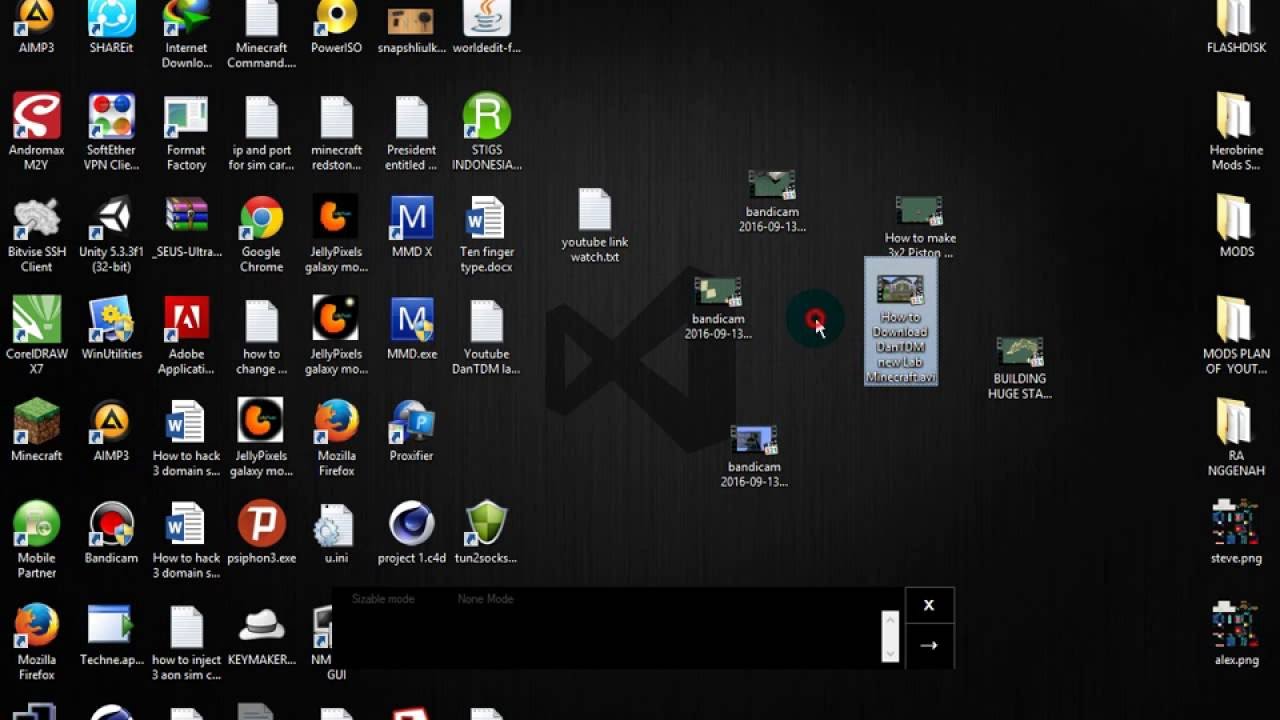Select the MMD X icon

[x=411, y=227]
